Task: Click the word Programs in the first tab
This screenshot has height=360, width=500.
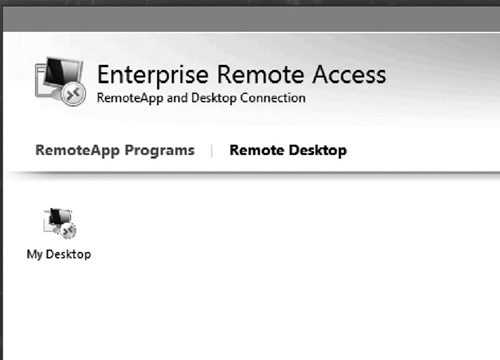Action: click(x=159, y=151)
